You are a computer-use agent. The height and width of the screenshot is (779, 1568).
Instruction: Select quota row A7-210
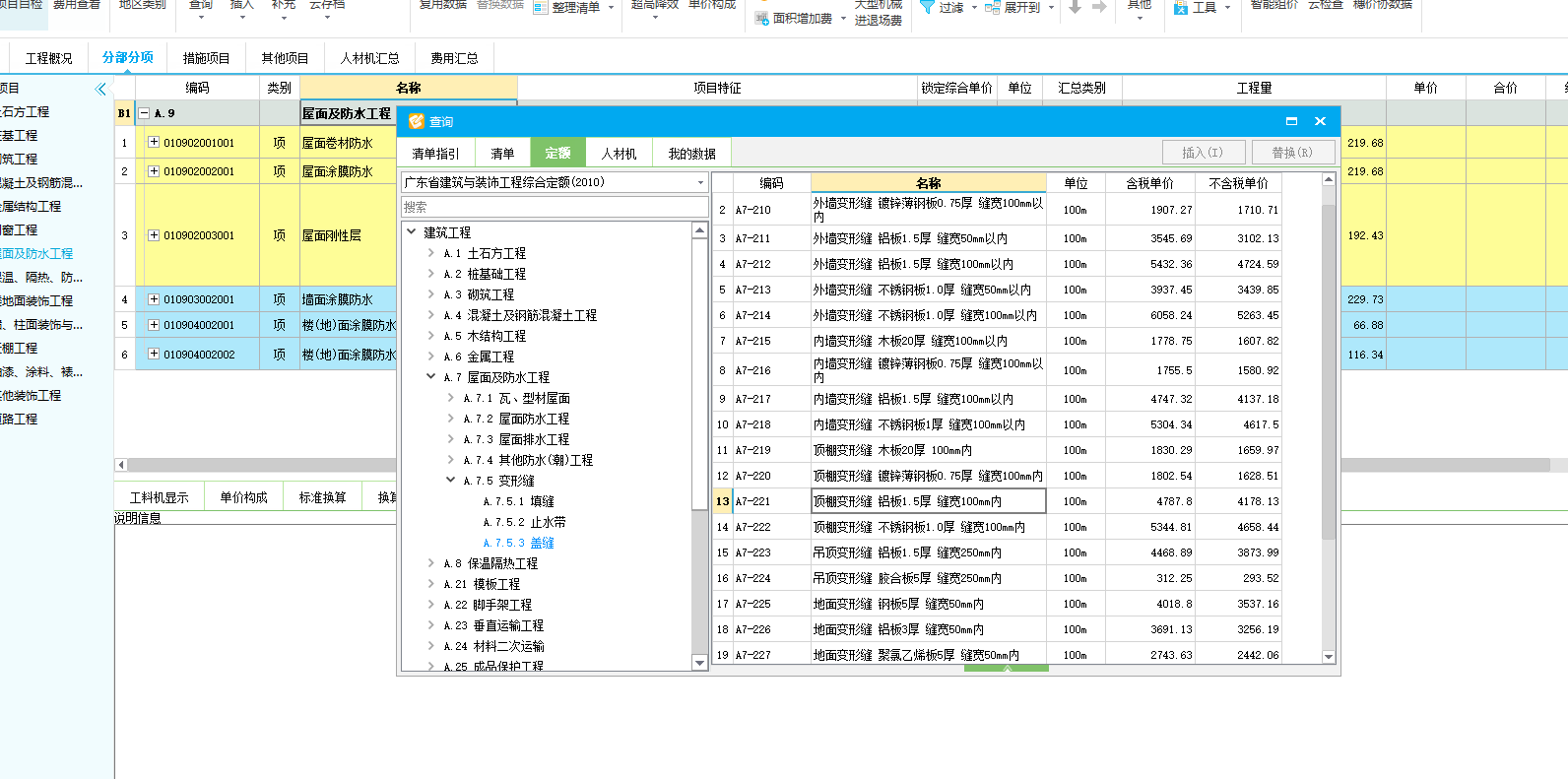pos(997,210)
